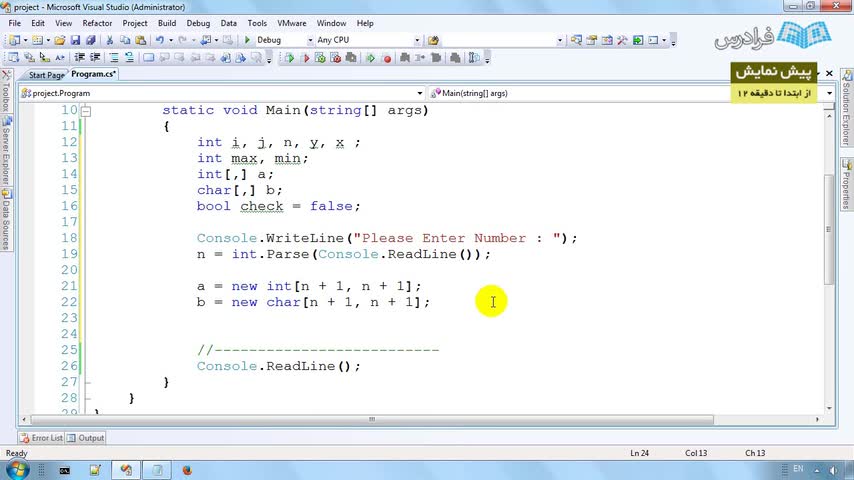This screenshot has height=480, width=854.
Task: Open the Toolbox side tab
Action: (x=6, y=91)
